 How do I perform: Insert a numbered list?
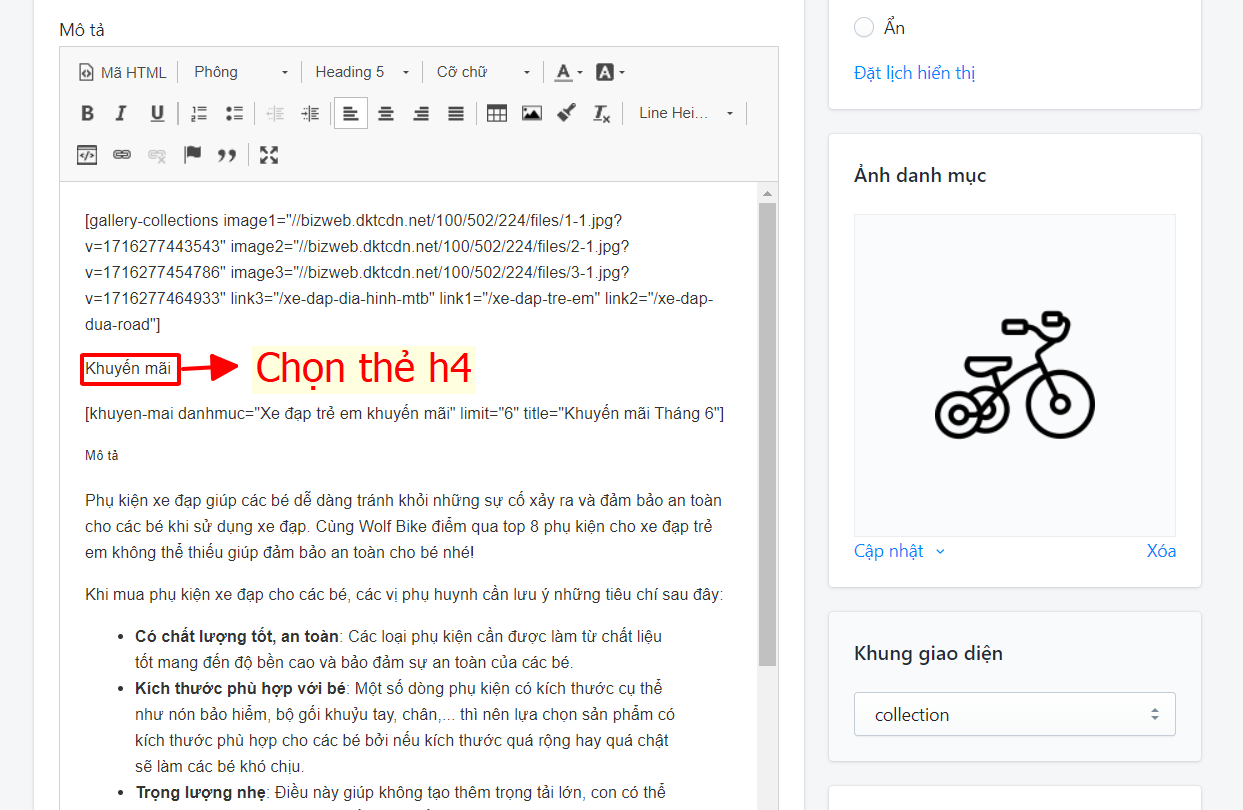(199, 114)
